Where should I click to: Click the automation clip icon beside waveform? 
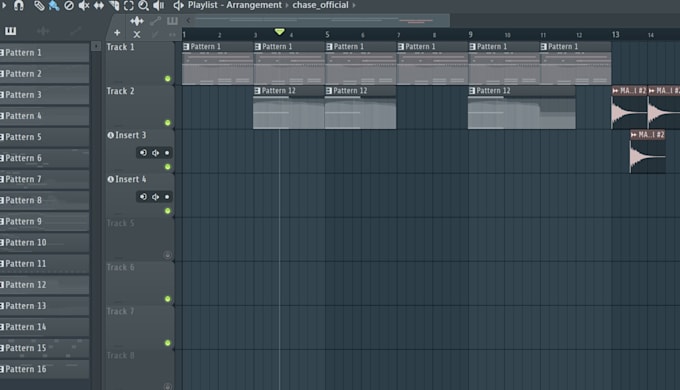pyautogui.click(x=155, y=20)
